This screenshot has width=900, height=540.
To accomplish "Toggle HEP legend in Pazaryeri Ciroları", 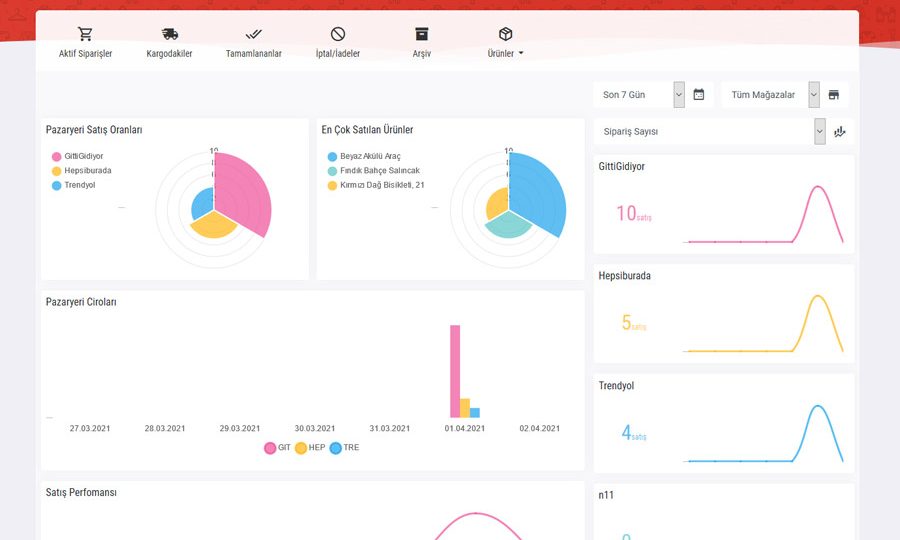I will 310,448.
